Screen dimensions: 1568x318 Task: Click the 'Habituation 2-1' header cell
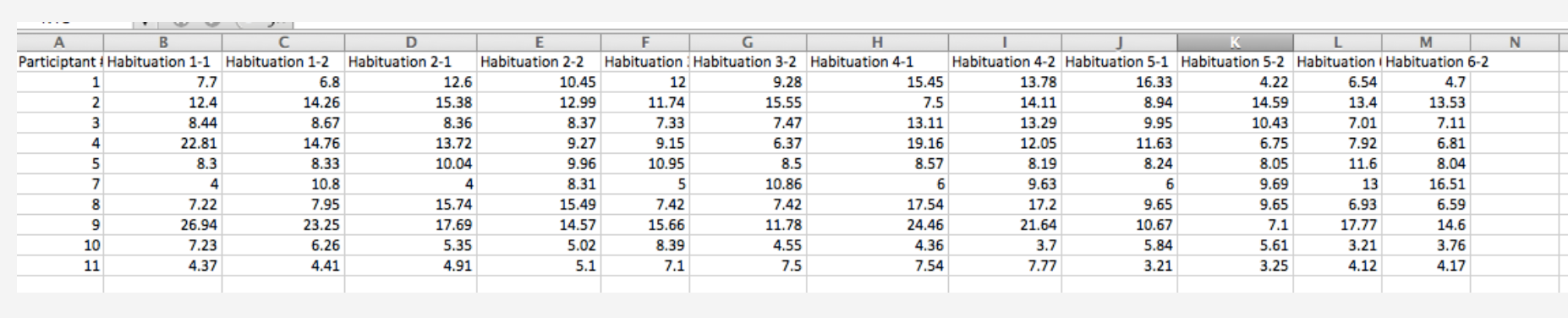(410, 62)
